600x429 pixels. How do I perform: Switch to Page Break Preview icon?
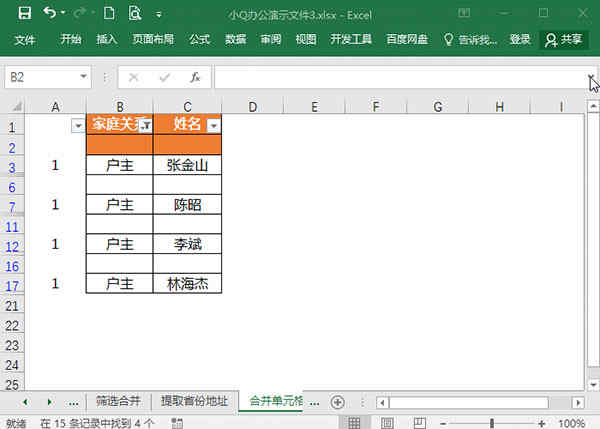click(x=420, y=423)
